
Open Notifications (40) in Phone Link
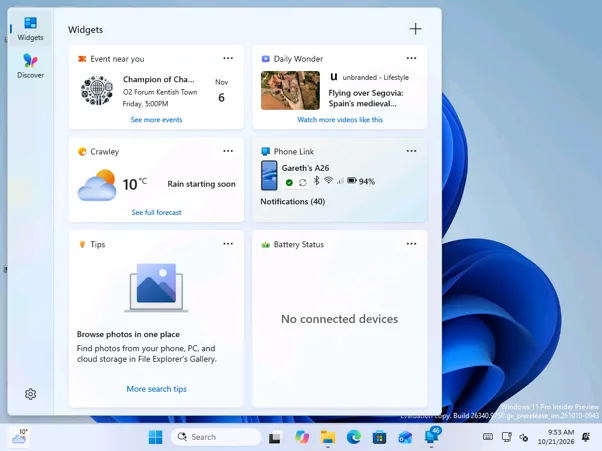point(293,202)
